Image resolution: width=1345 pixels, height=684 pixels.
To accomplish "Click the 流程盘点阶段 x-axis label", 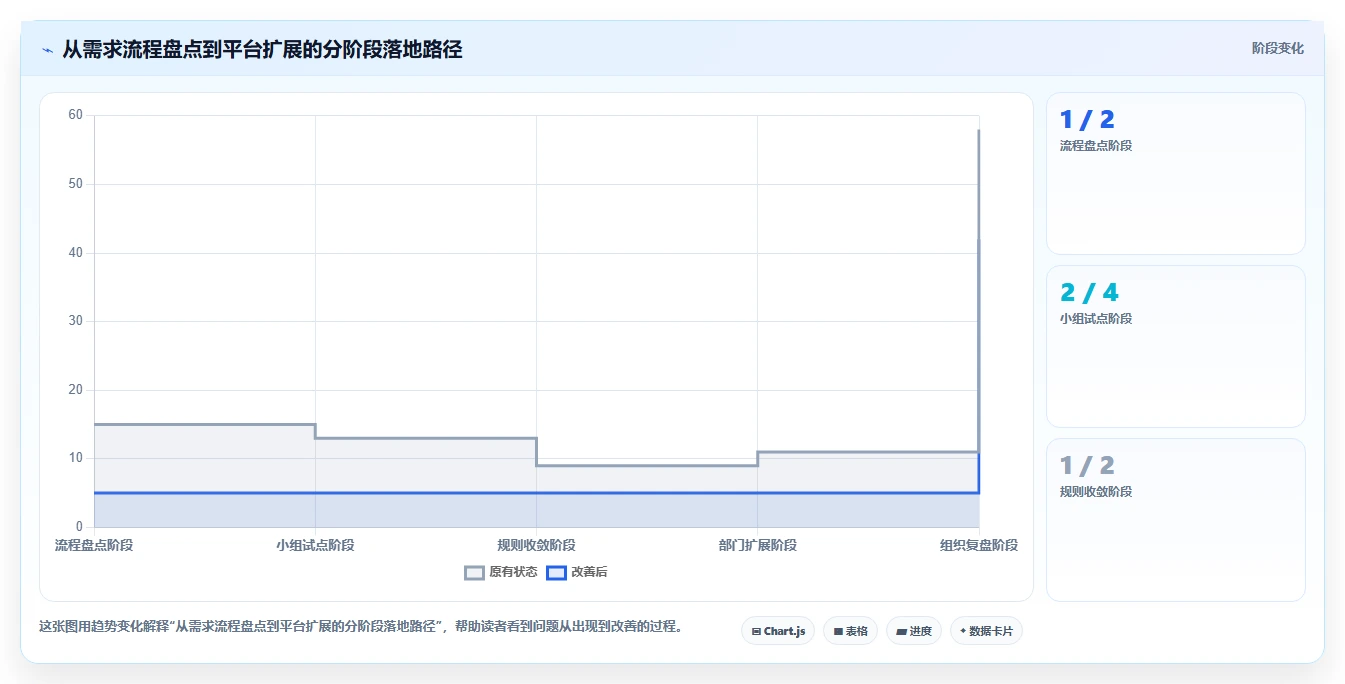I will (94, 545).
